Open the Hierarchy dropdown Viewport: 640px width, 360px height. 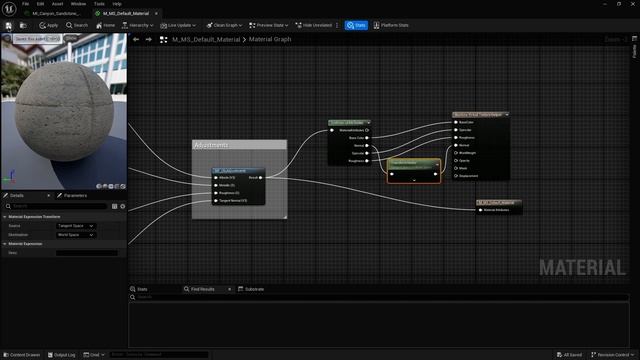pyautogui.click(x=138, y=25)
